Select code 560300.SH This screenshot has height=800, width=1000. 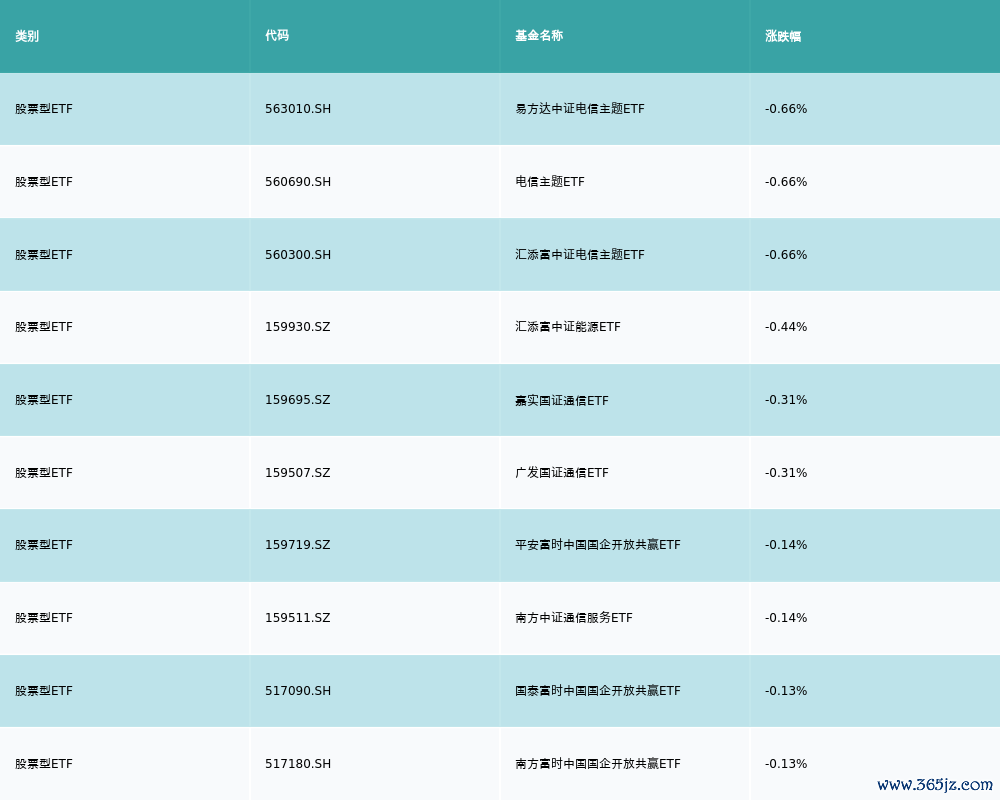(298, 255)
